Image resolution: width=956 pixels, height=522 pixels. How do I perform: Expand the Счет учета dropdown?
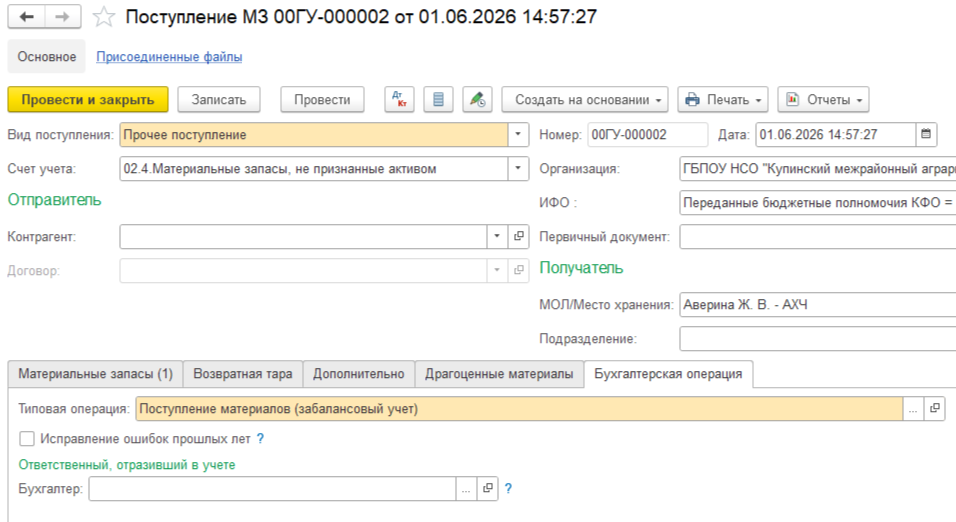(518, 168)
